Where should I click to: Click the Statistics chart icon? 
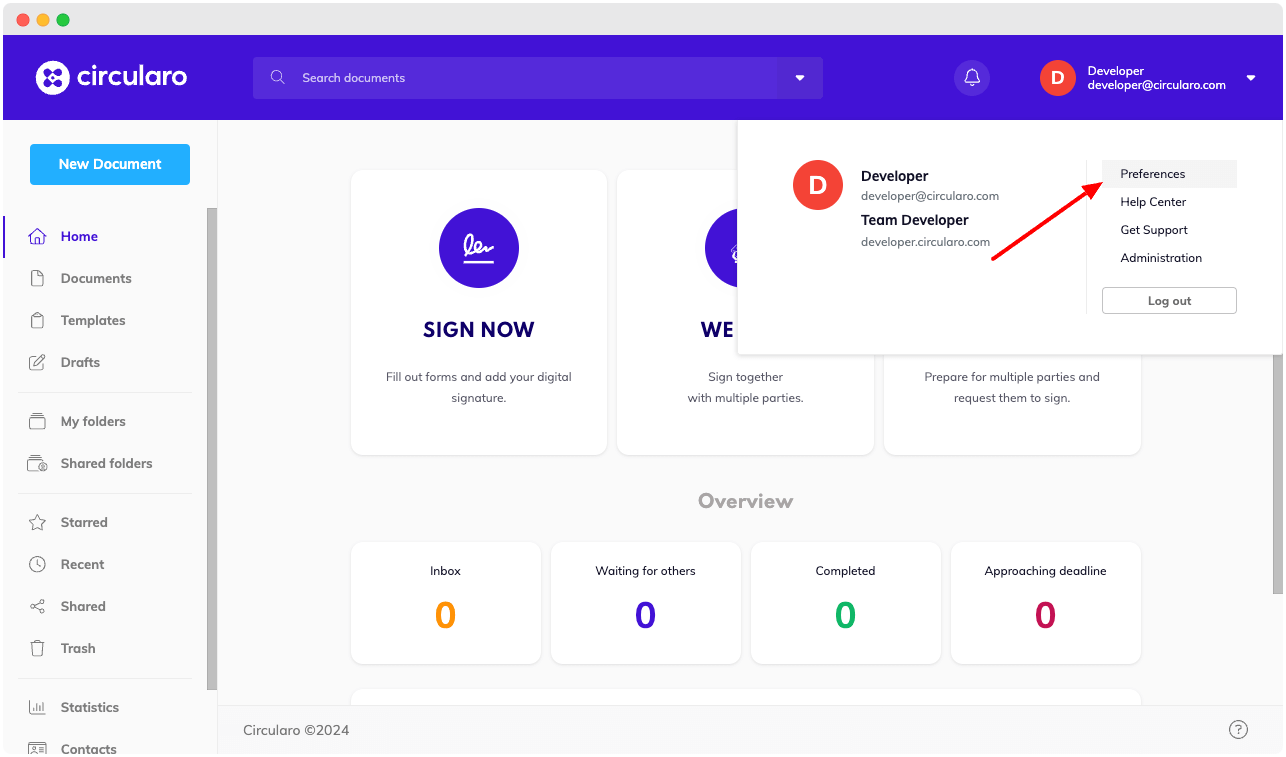click(x=37, y=708)
